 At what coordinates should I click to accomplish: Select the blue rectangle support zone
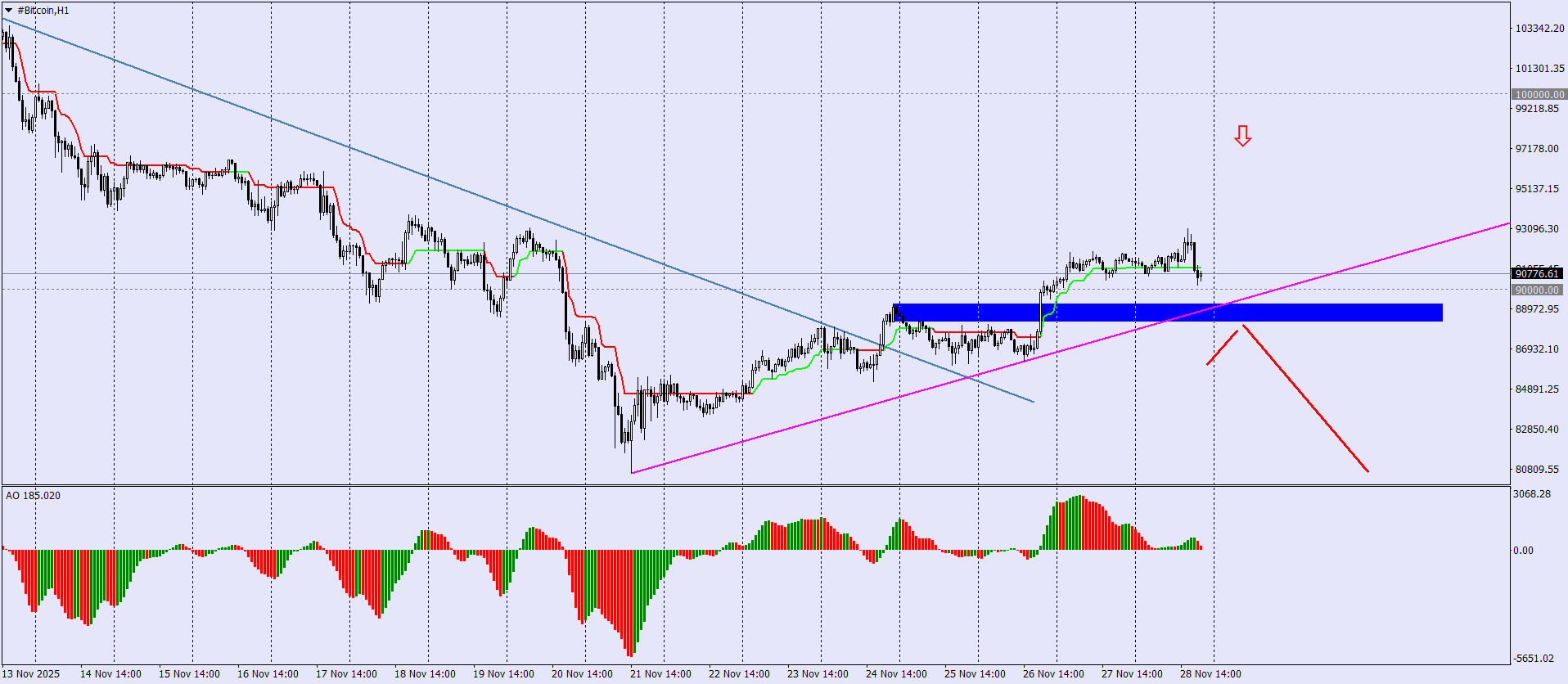pyautogui.click(x=1168, y=313)
